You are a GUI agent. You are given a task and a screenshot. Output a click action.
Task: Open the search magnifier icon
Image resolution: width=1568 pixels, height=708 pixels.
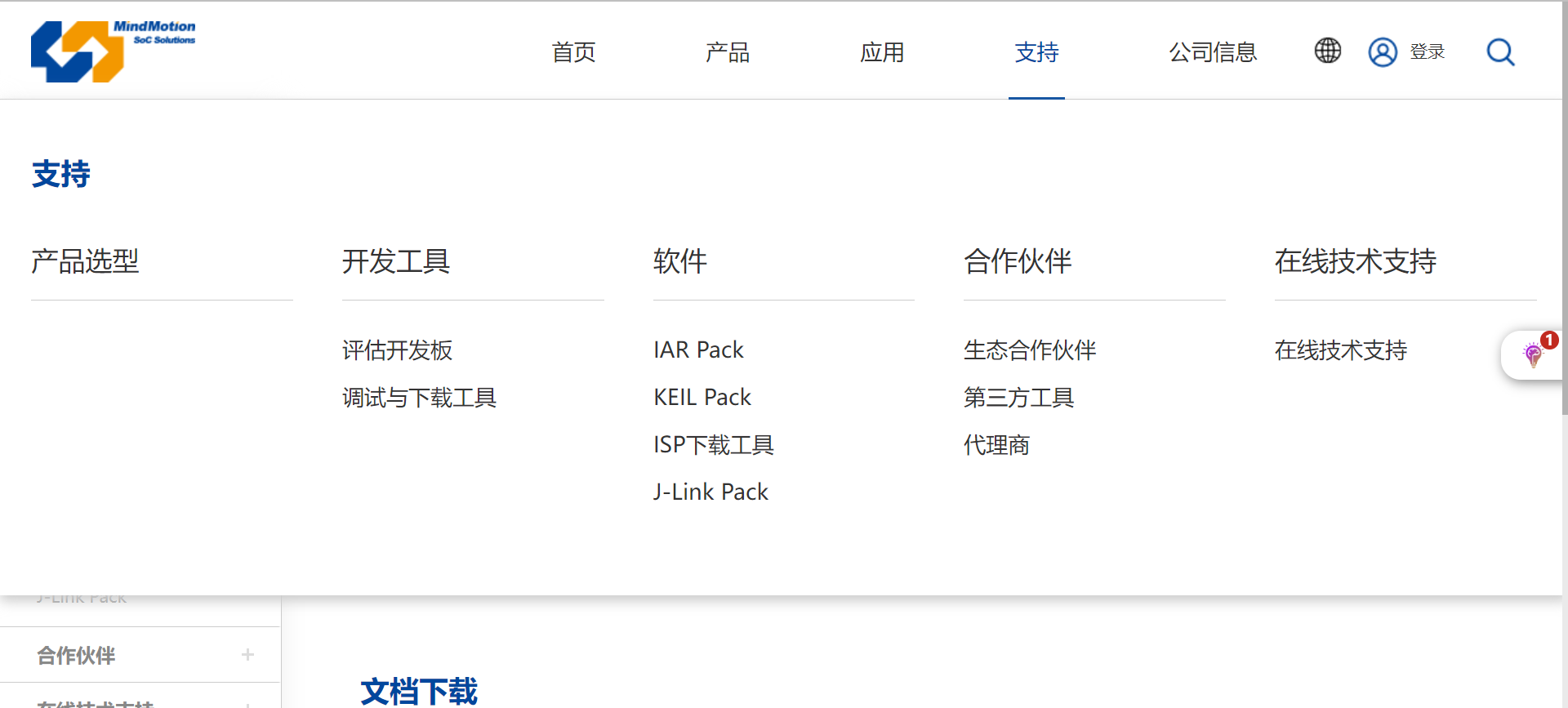pos(1499,52)
